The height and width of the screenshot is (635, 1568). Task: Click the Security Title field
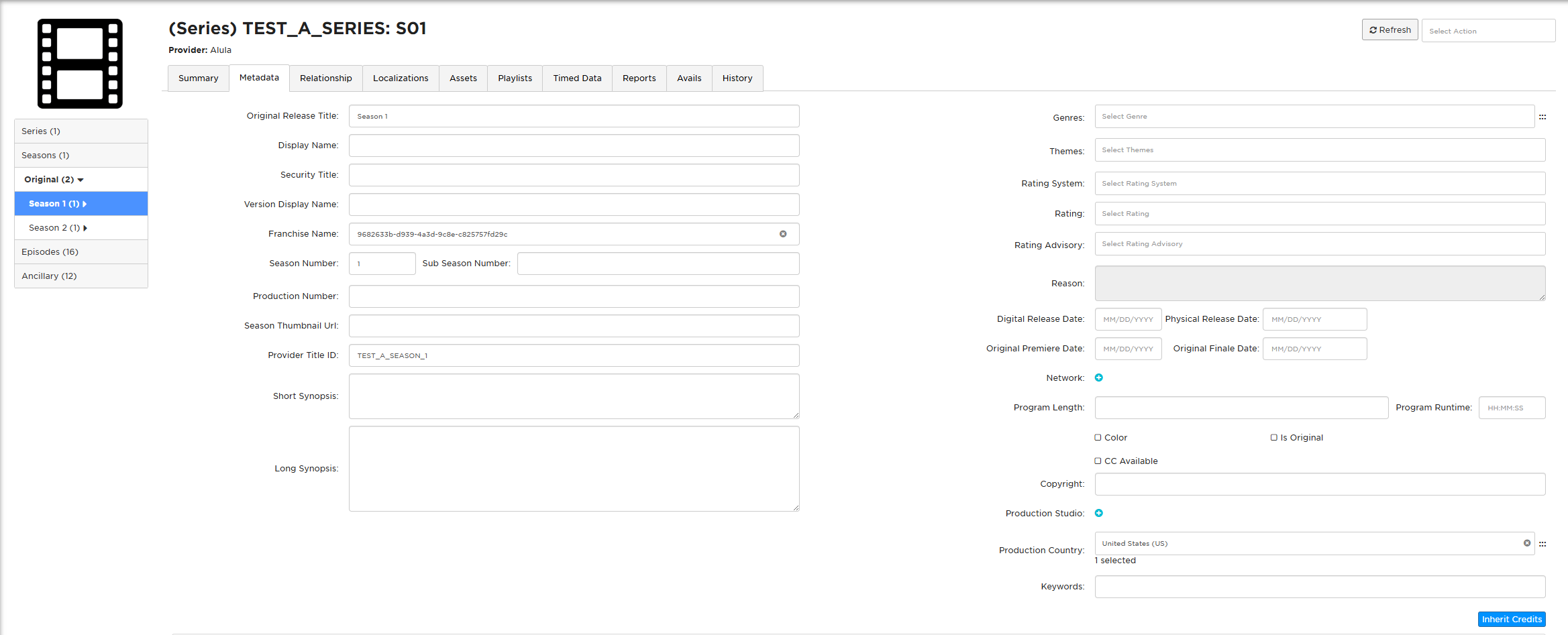click(574, 175)
